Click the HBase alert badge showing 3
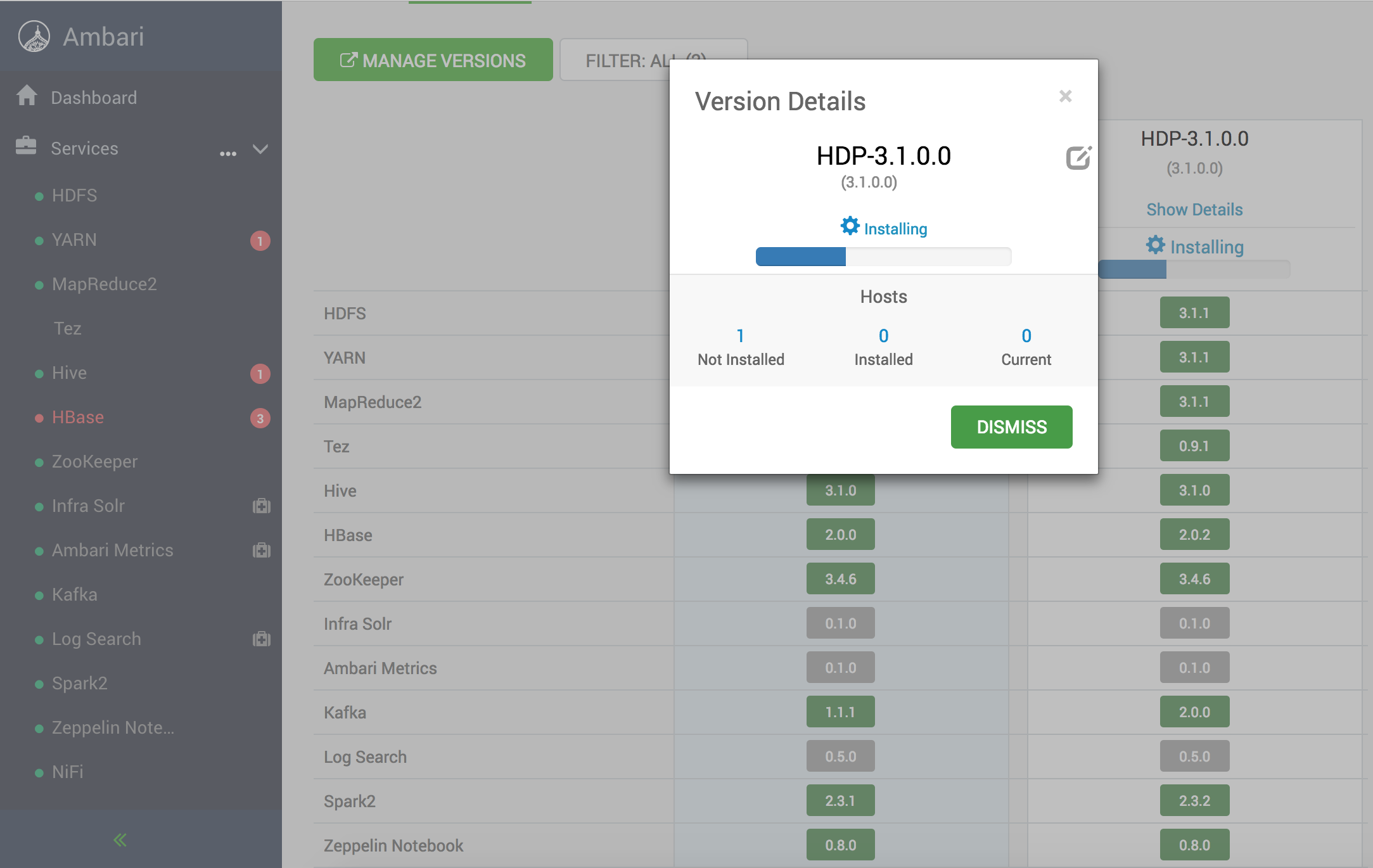 (x=260, y=418)
